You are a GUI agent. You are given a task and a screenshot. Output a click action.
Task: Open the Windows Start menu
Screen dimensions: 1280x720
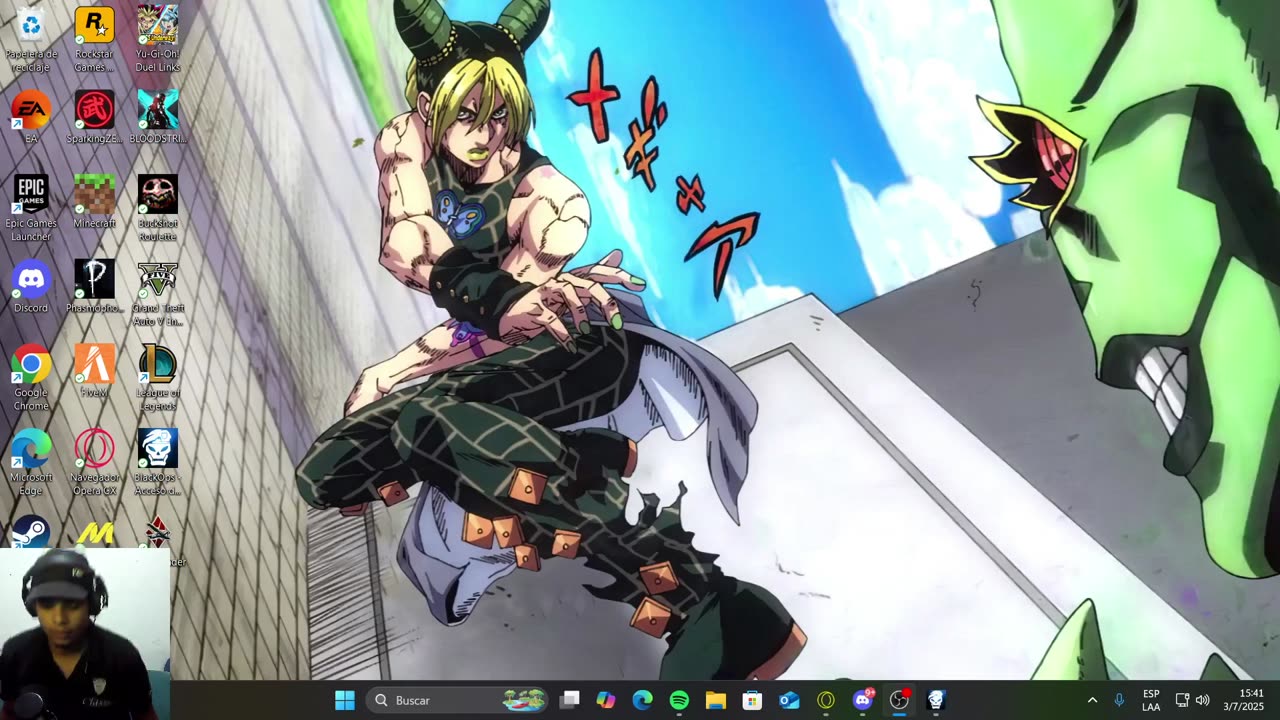(x=345, y=700)
